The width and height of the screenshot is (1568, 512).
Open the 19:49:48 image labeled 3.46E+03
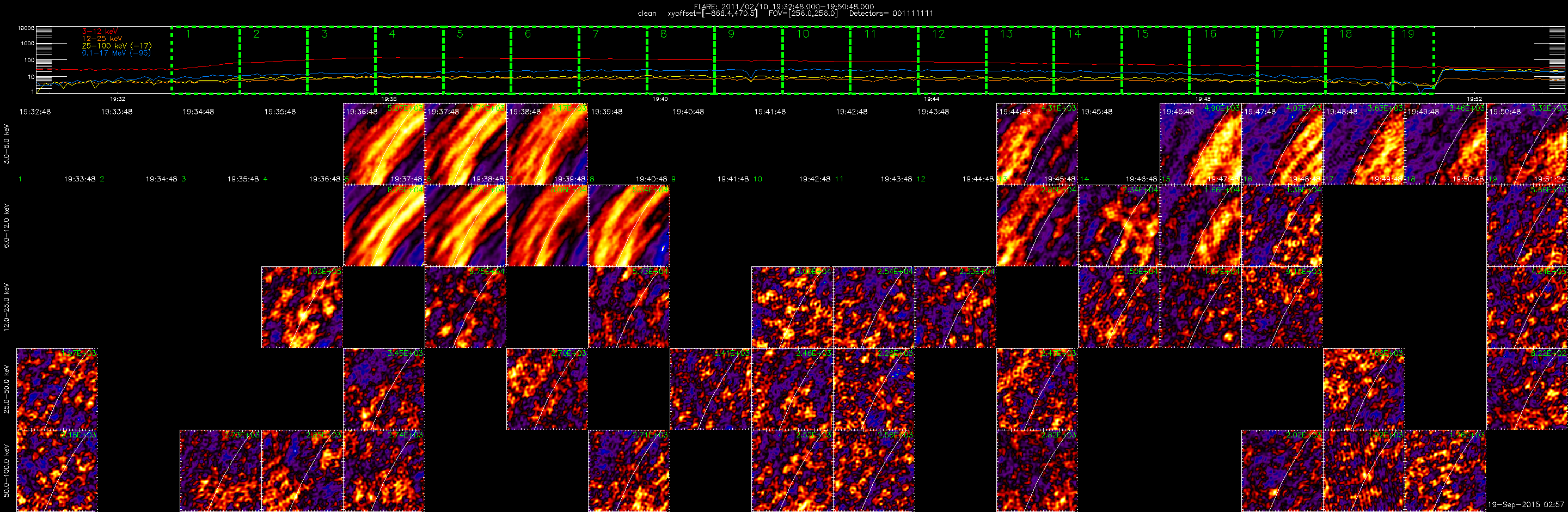1445,144
